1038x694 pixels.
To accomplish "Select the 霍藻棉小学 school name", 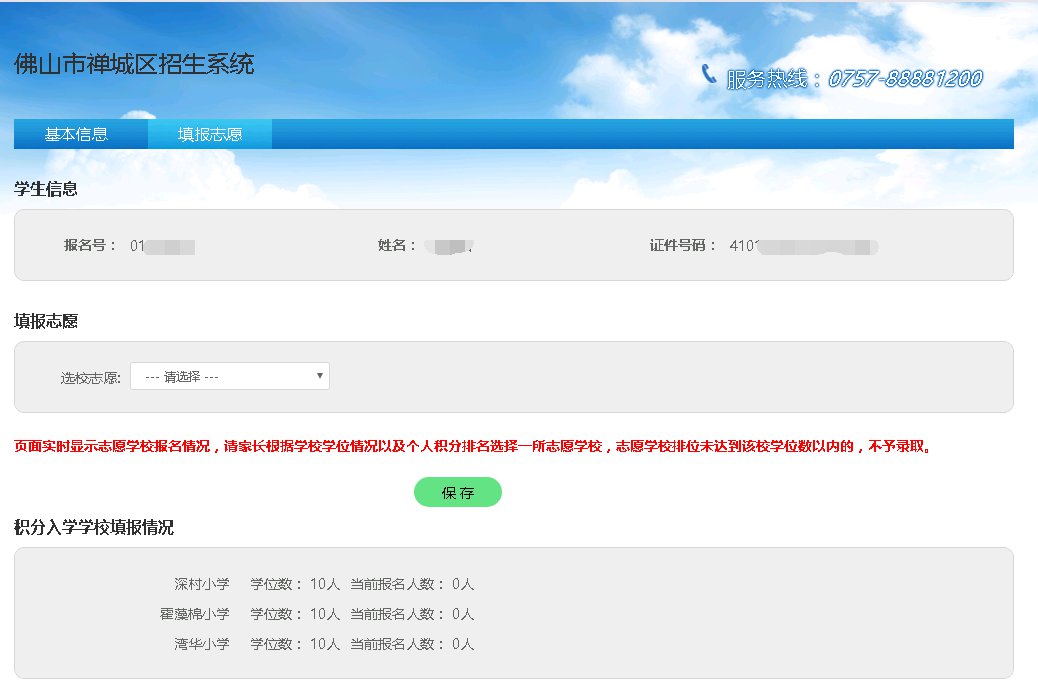I will click(x=195, y=614).
